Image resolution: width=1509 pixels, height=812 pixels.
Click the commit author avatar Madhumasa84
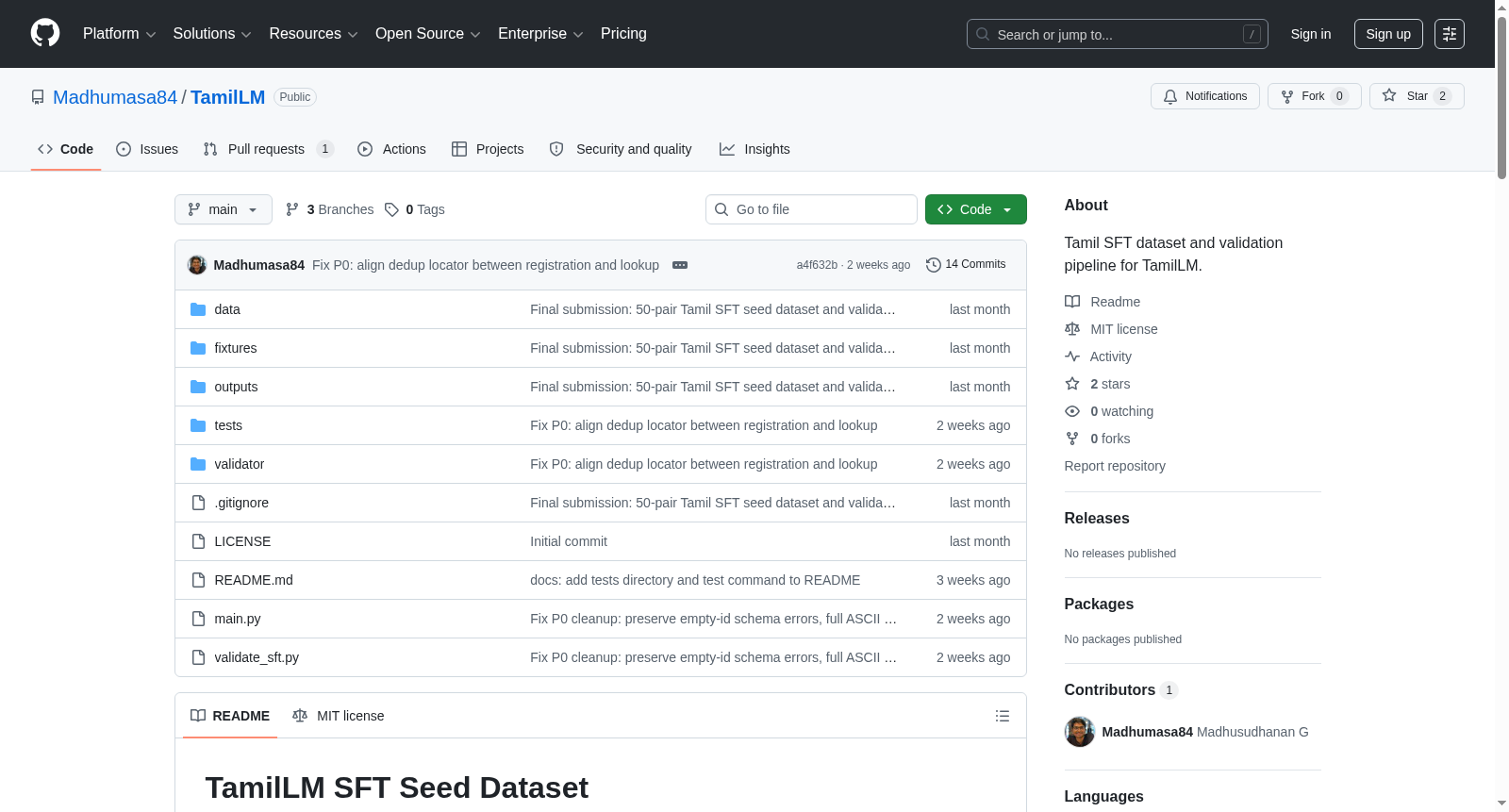(x=197, y=265)
